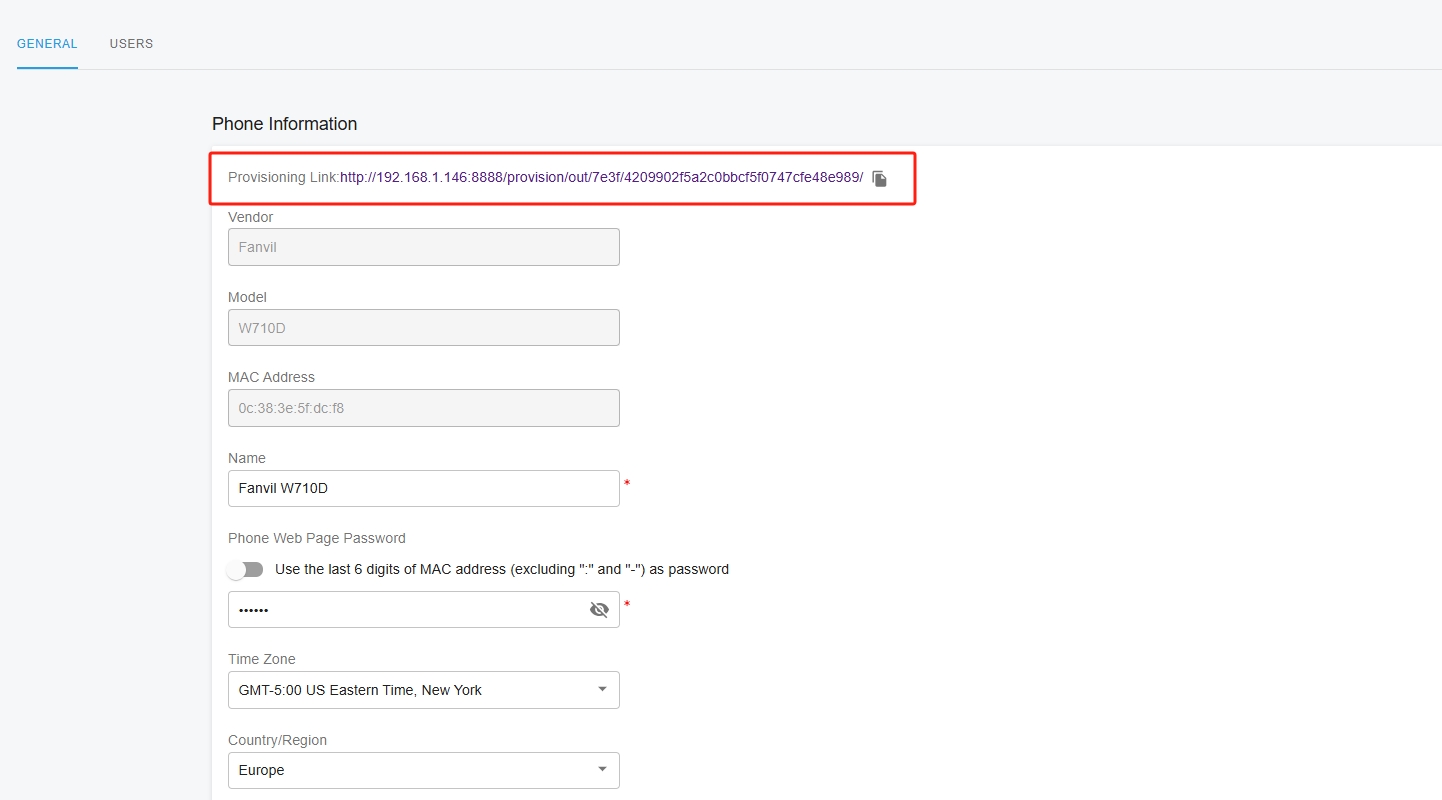Screen dimensions: 1442x800
Task: Click the Country/Region field label
Action: coord(277,740)
